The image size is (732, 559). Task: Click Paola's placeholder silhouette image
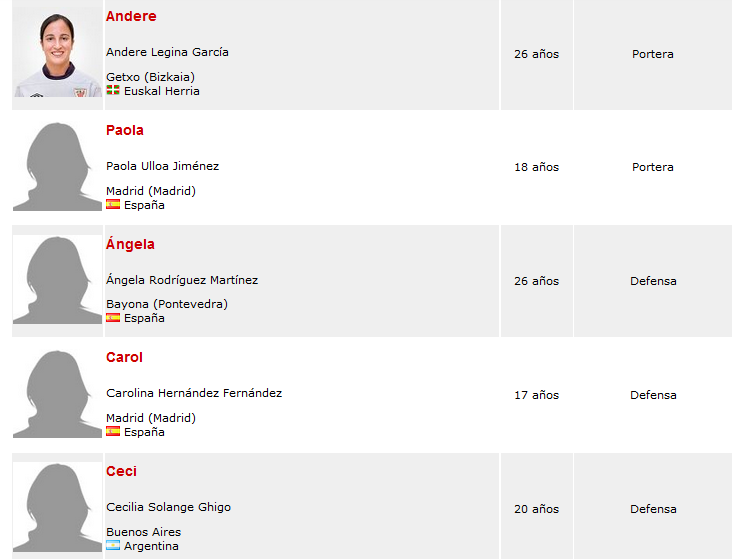[x=57, y=166]
